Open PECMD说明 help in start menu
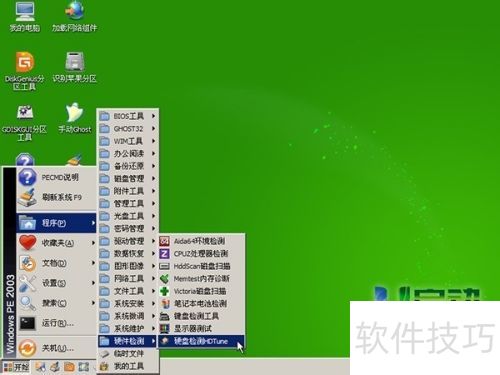500x375 pixels. point(56,177)
